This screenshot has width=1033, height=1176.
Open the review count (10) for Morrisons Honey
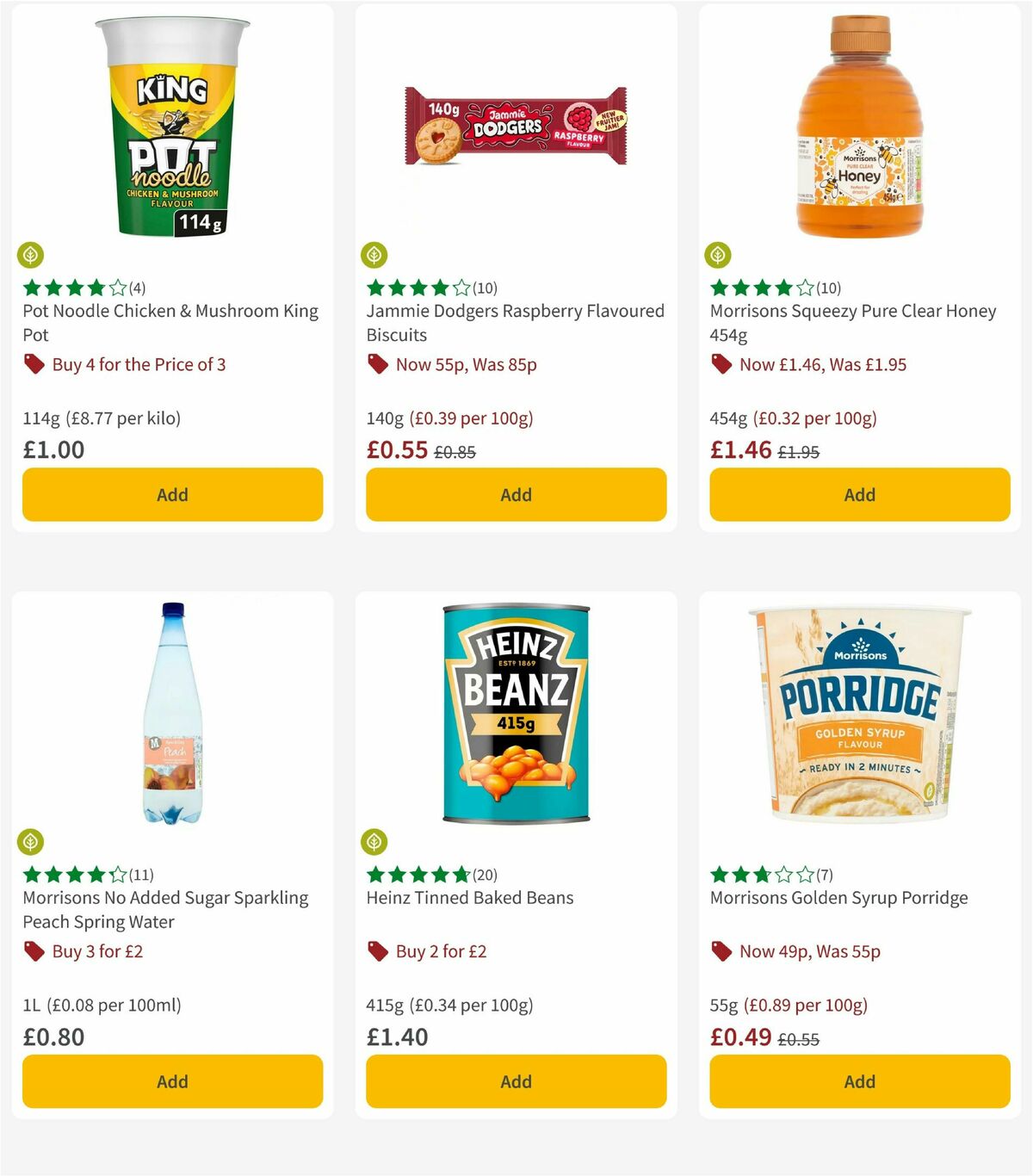[826, 288]
